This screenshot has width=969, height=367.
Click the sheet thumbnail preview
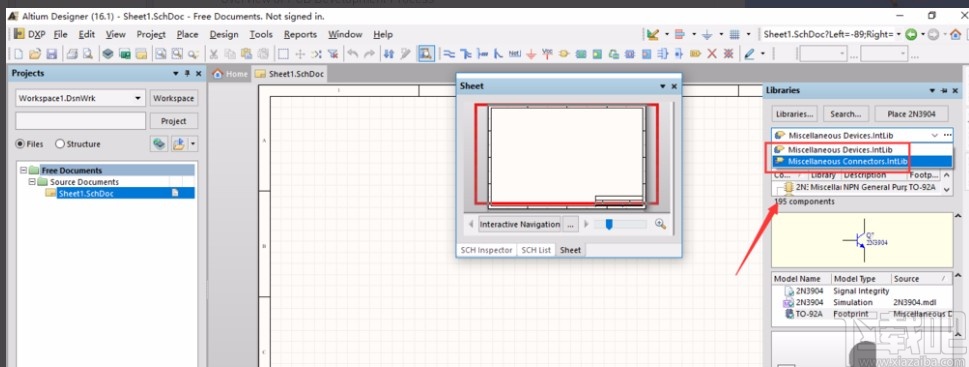click(567, 156)
